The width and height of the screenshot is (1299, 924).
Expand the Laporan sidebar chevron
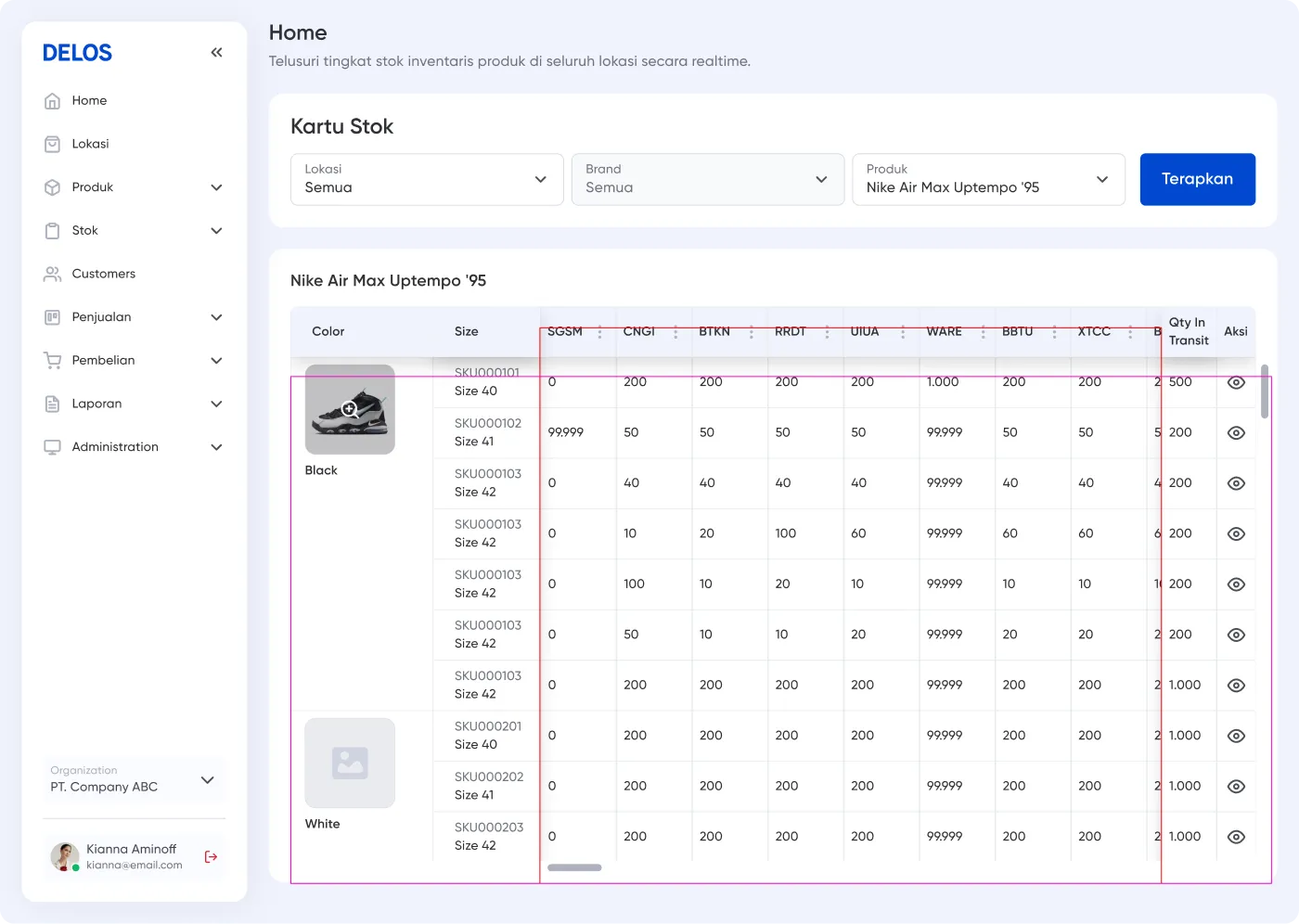216,404
